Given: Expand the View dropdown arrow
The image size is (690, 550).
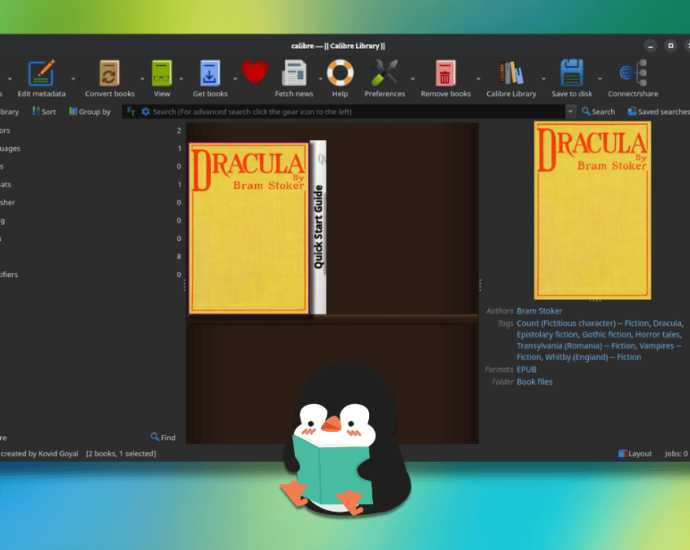Looking at the screenshot, I should pyautogui.click(x=181, y=79).
